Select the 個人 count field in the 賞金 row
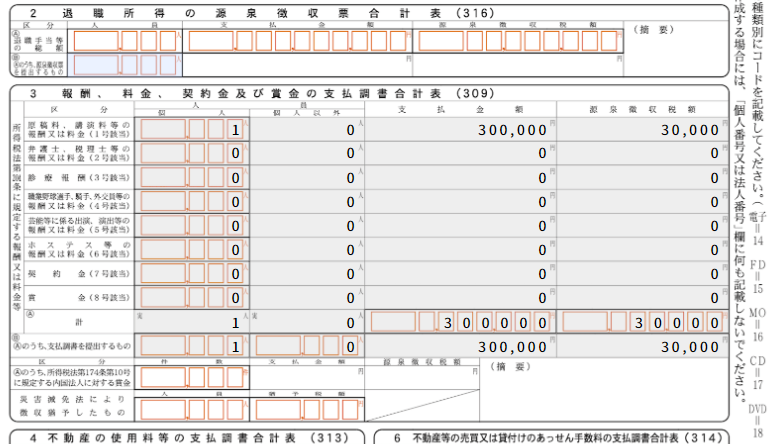This screenshot has width=770, height=444. [192, 298]
